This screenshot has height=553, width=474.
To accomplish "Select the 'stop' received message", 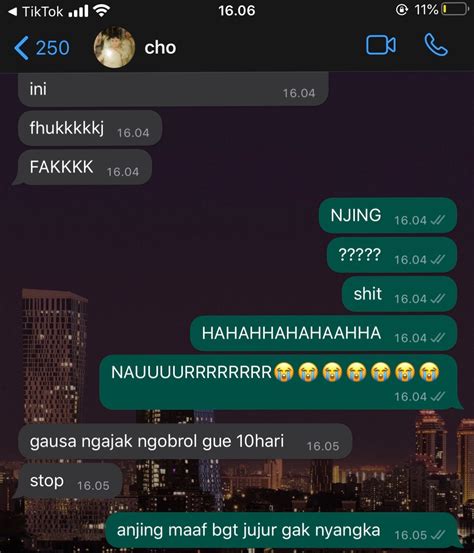I will pyautogui.click(x=68, y=481).
